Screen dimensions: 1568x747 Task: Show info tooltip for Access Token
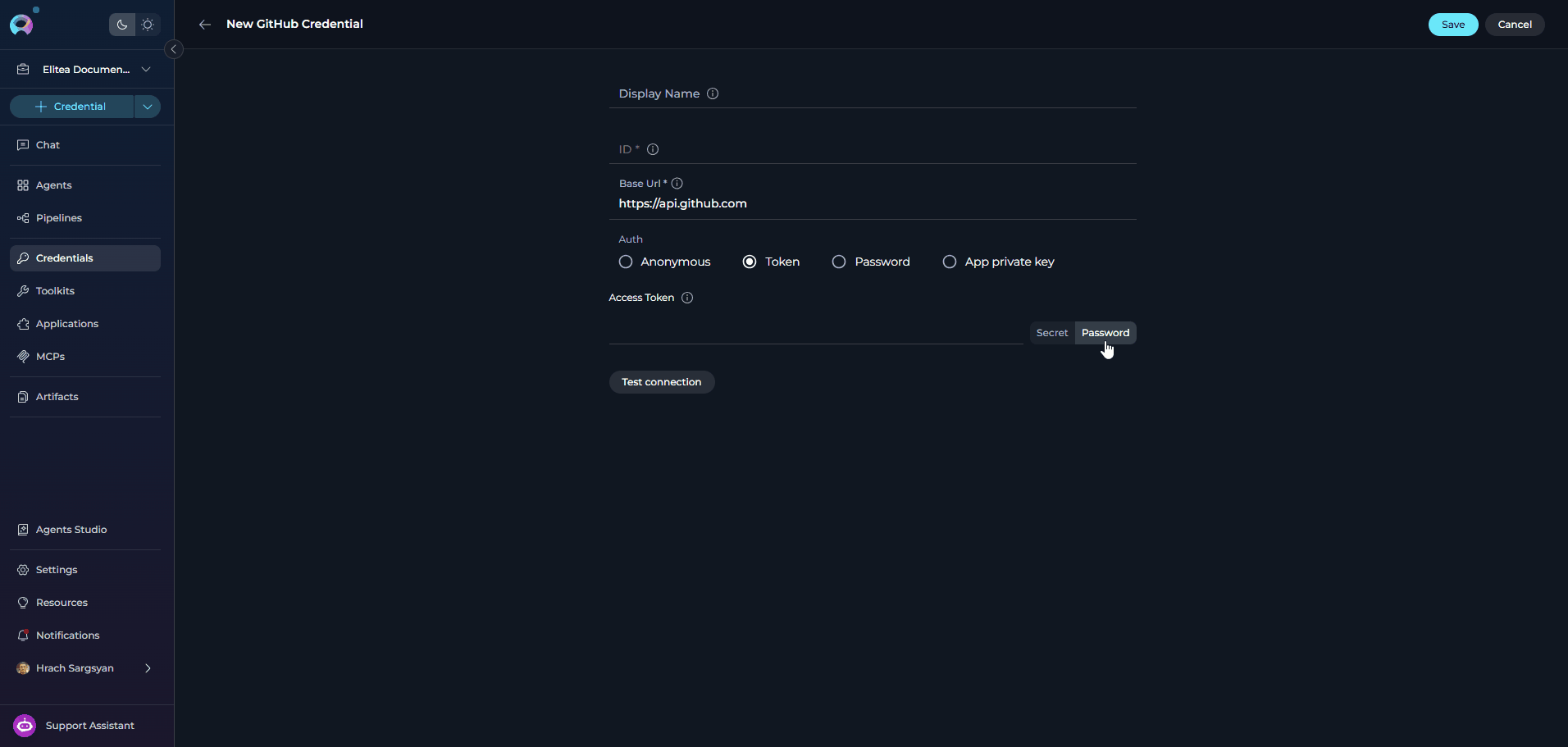(687, 298)
